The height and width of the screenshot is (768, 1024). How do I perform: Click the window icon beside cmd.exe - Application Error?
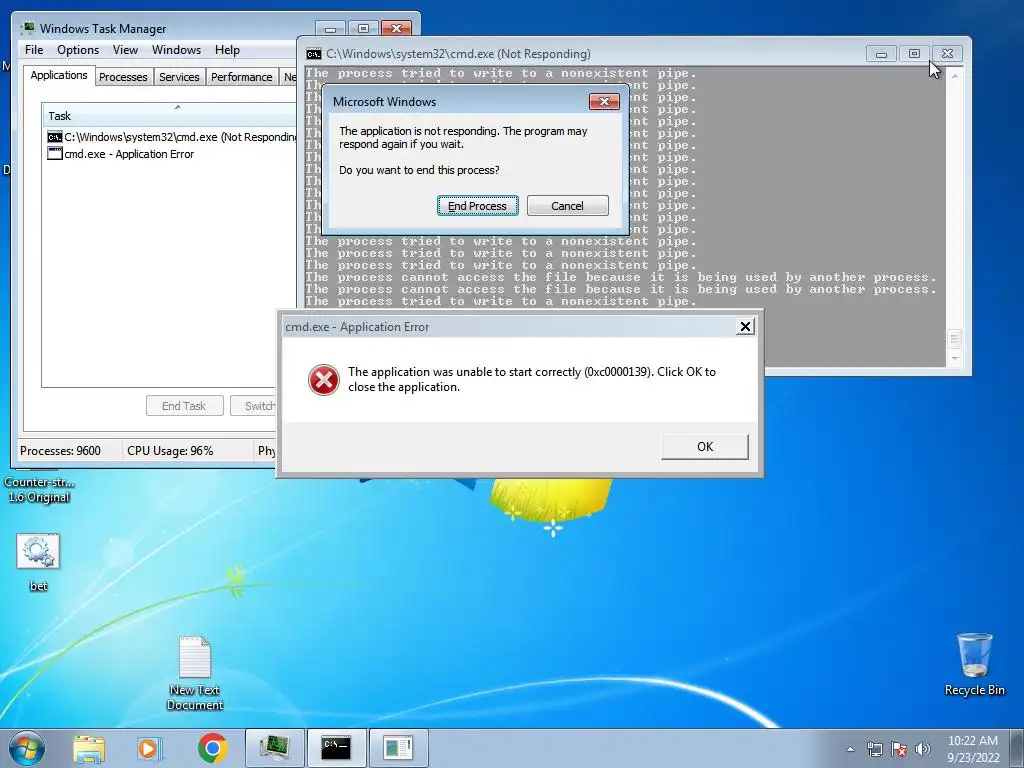coord(55,154)
